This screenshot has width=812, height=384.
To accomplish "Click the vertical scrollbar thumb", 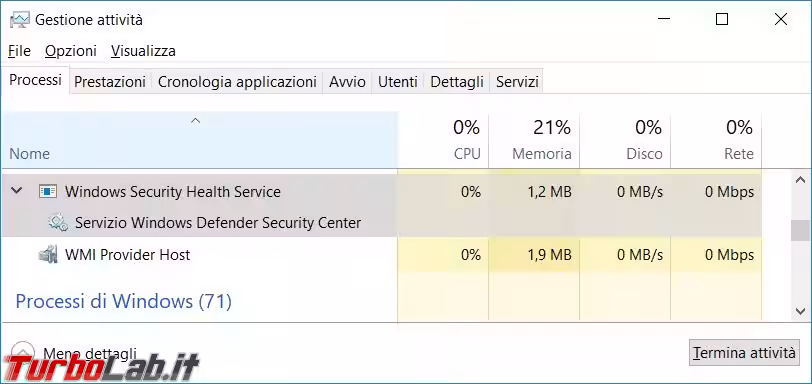I will pos(801,231).
